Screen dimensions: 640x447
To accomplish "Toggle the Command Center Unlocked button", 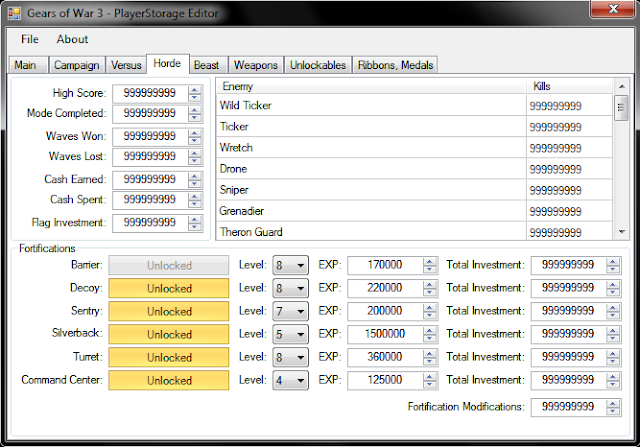I will (169, 380).
